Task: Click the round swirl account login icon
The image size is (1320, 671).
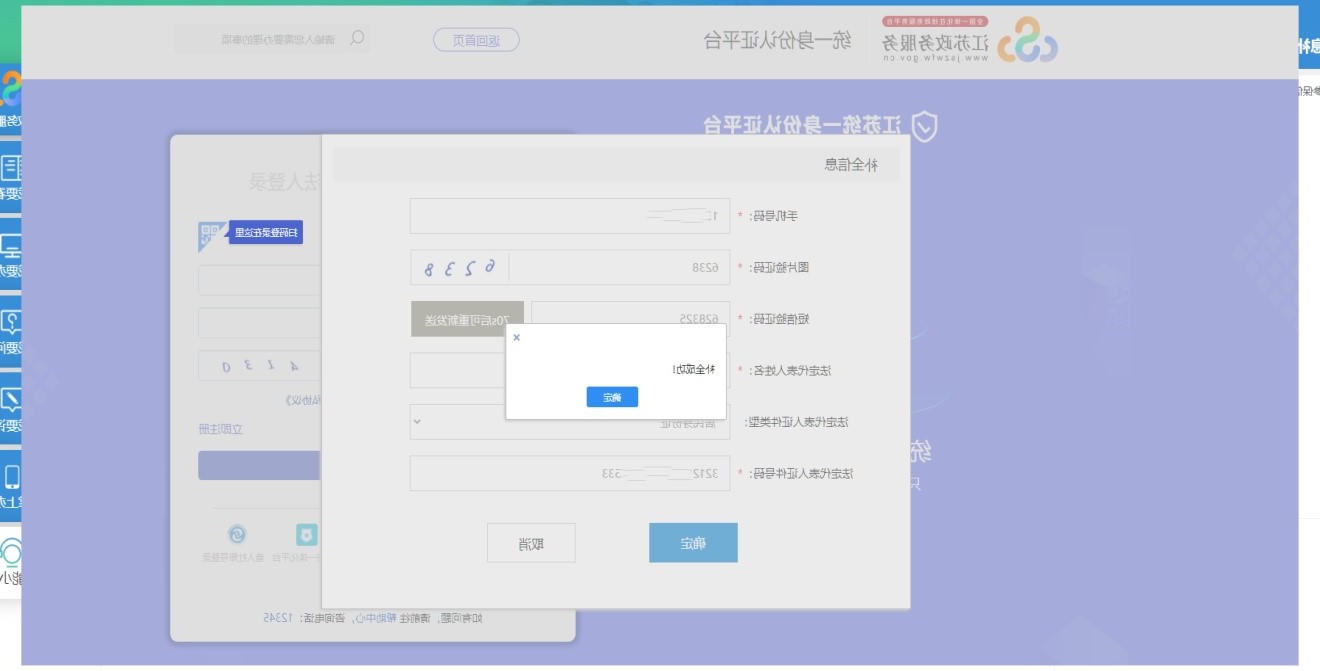Action: [x=238, y=534]
